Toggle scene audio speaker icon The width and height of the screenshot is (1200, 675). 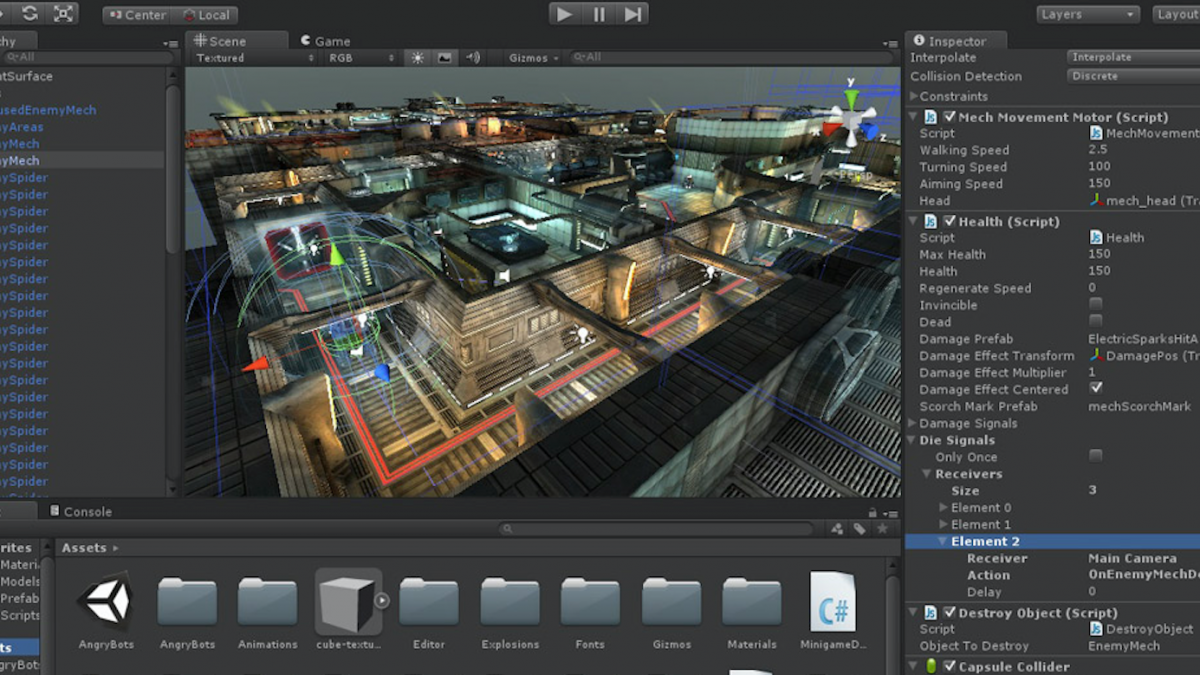(x=472, y=58)
